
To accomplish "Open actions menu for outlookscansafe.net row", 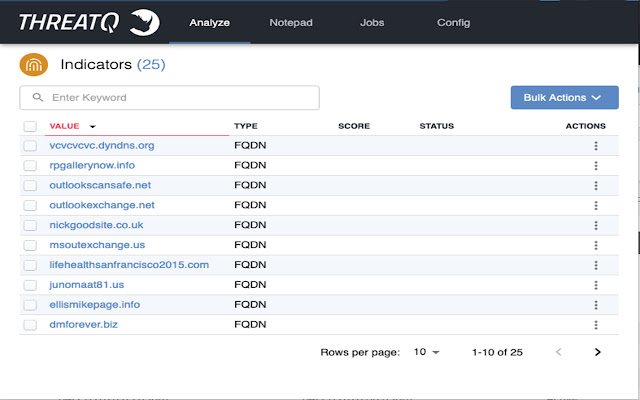I will click(x=596, y=185).
